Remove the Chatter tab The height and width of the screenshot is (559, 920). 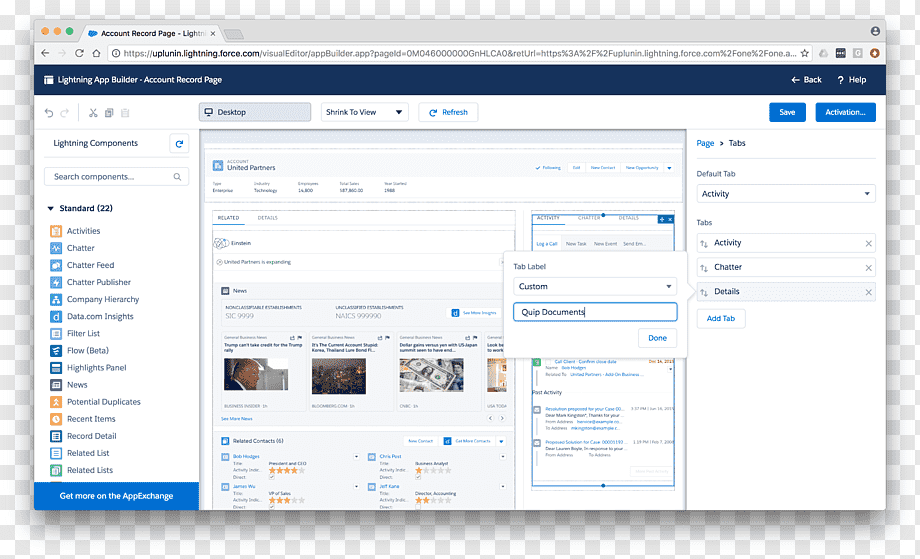868,268
